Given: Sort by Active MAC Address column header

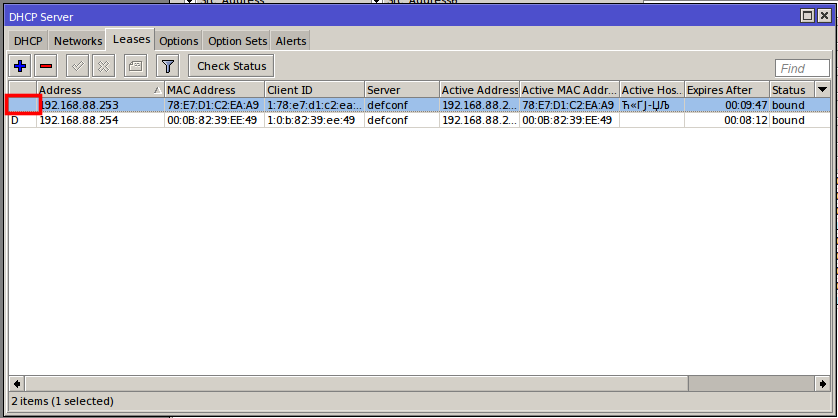Looking at the screenshot, I should click(x=570, y=90).
